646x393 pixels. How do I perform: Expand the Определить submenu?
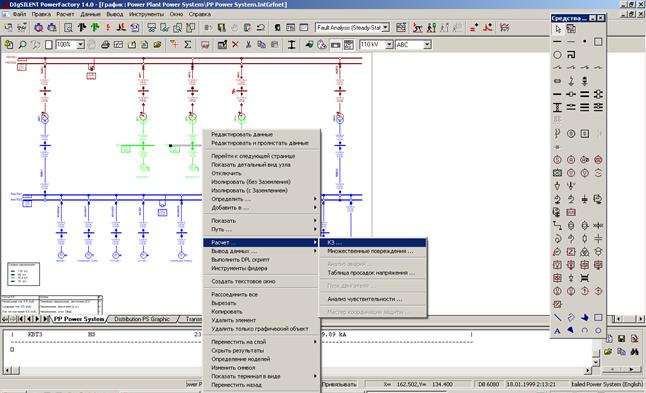coord(262,199)
